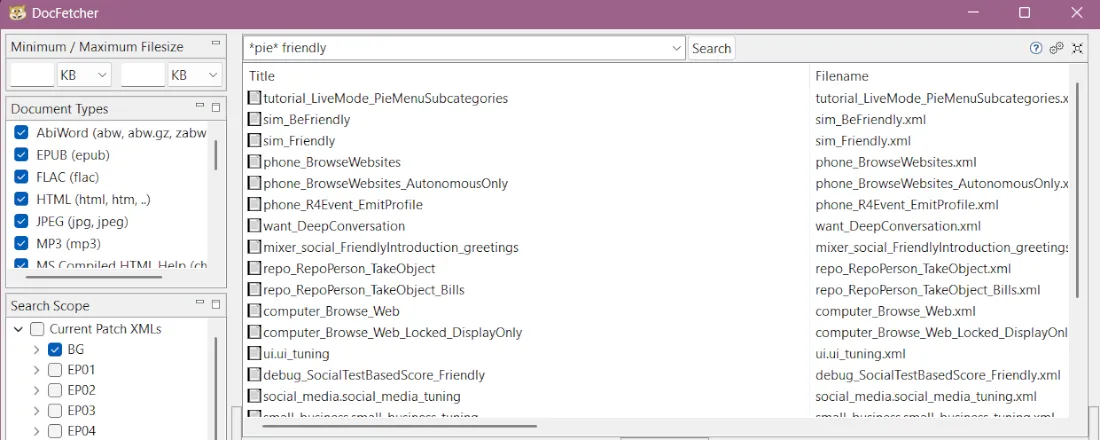The height and width of the screenshot is (440, 1100).
Task: Click the Document Types horizontal scrollbar
Action: click(93, 277)
